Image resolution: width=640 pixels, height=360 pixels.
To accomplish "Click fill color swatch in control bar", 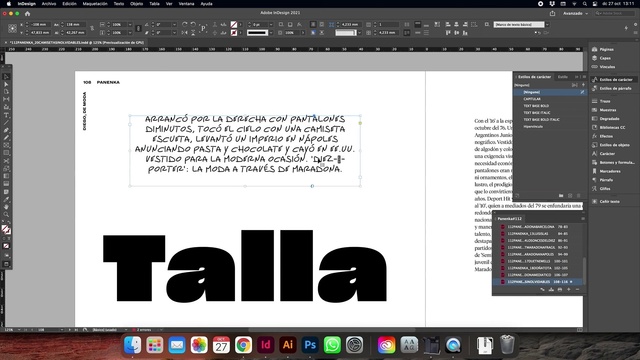I will click(x=234, y=24).
